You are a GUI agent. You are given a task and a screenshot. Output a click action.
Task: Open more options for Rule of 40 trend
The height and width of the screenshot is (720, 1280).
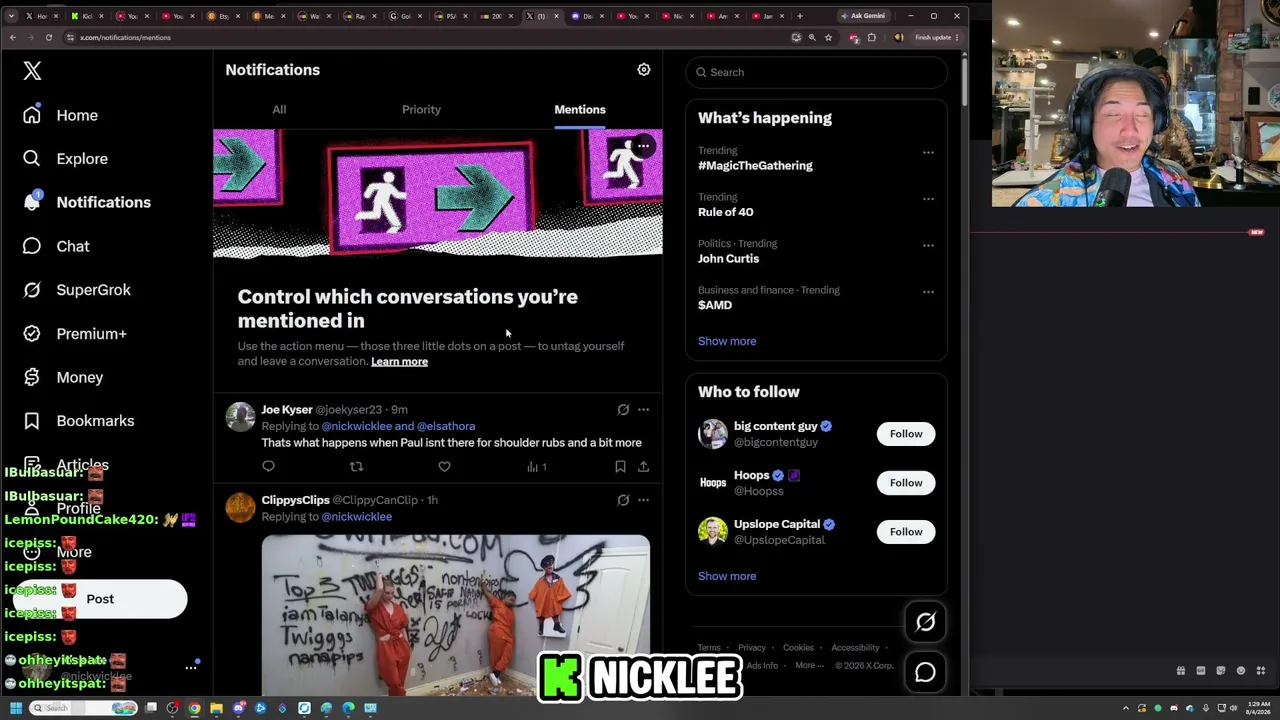tap(928, 199)
